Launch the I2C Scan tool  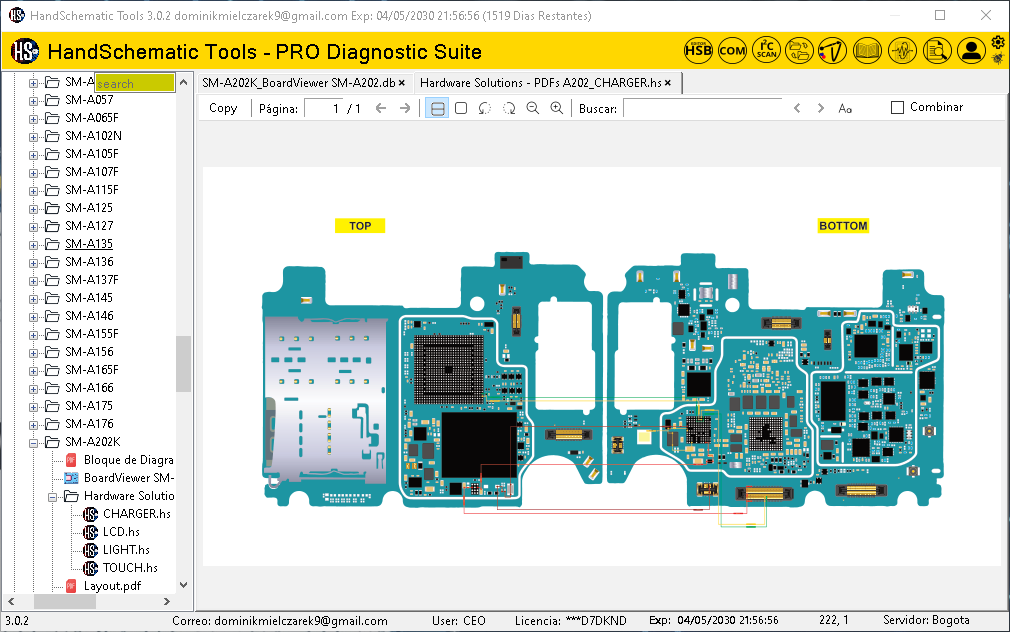click(x=767, y=50)
